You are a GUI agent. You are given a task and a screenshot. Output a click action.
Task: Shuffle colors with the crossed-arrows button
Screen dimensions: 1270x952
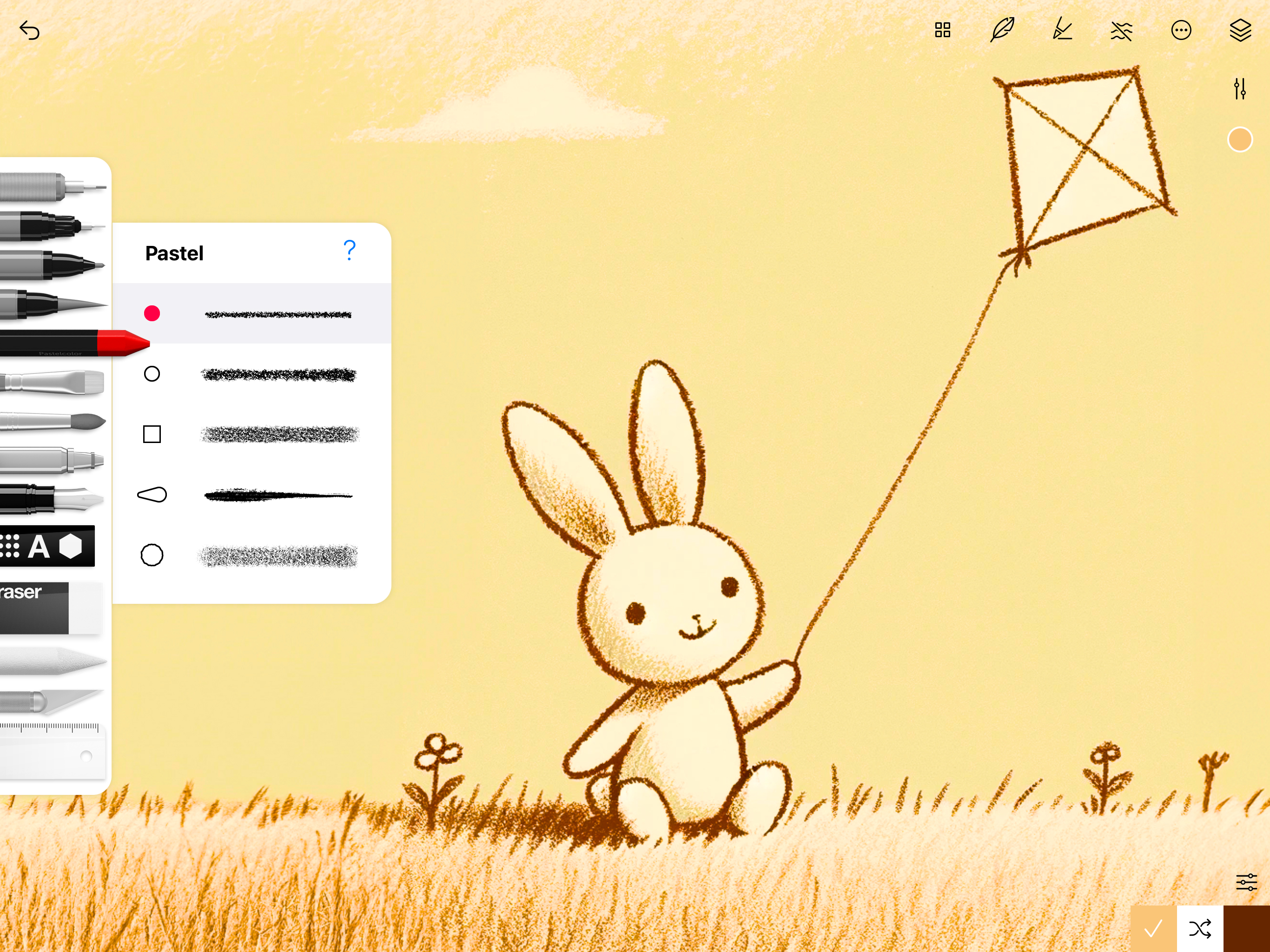[x=1200, y=928]
